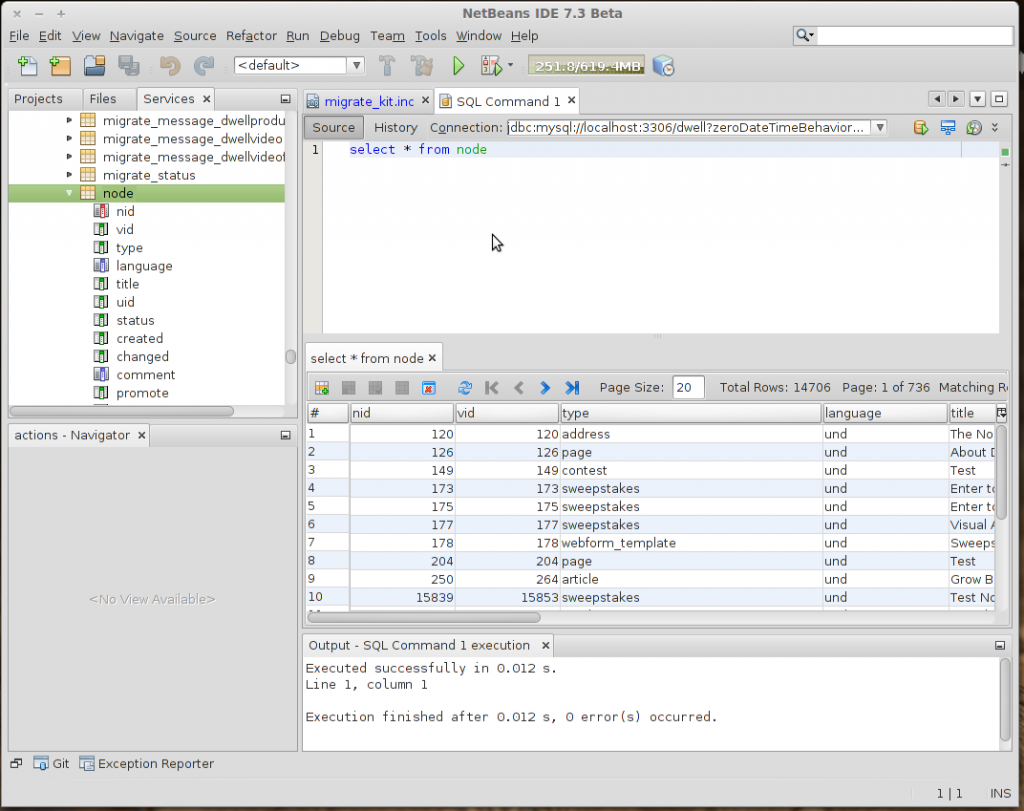Open Git in the status bar
The width and height of the screenshot is (1024, 811).
tap(51, 763)
